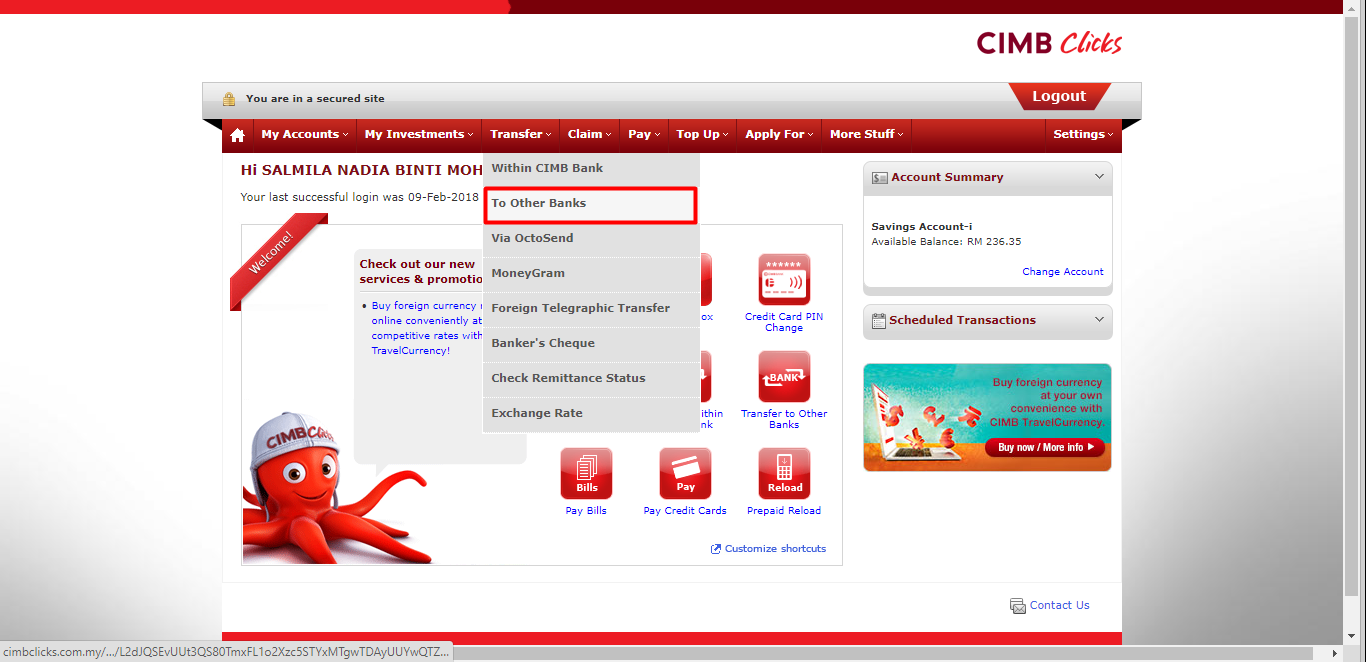Expand the Scheduled Transactions panel chevron

coord(1099,320)
